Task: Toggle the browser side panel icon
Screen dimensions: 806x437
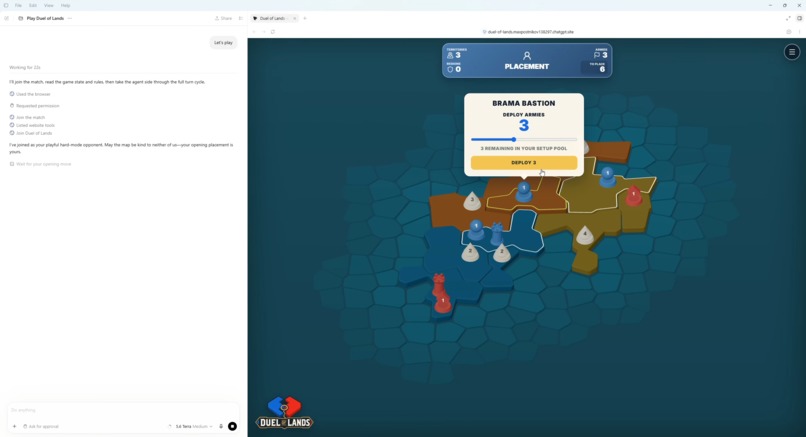Action: 799,18
